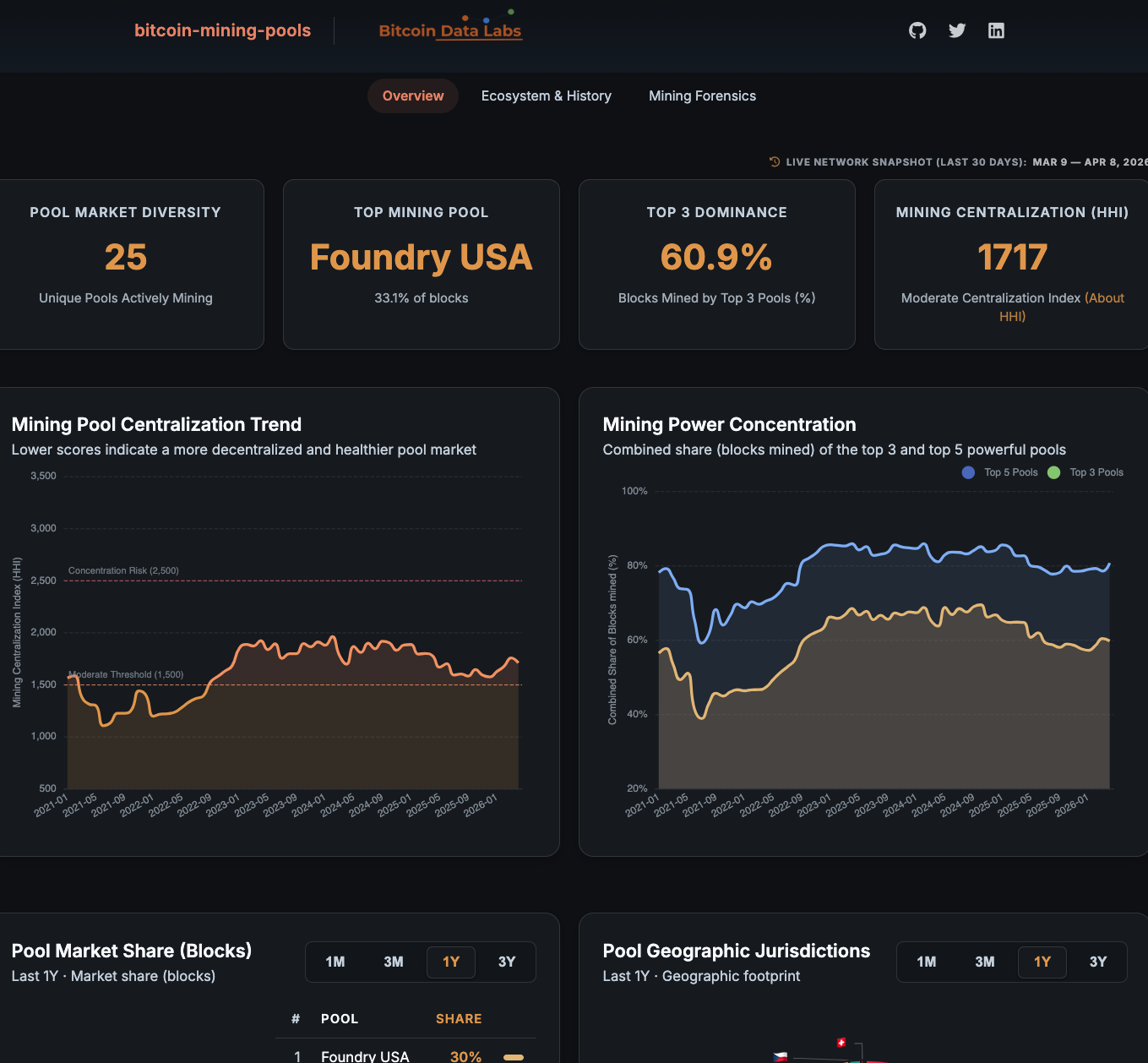Click the Foundry USA table row name
The width and height of the screenshot is (1148, 1063).
365,1056
